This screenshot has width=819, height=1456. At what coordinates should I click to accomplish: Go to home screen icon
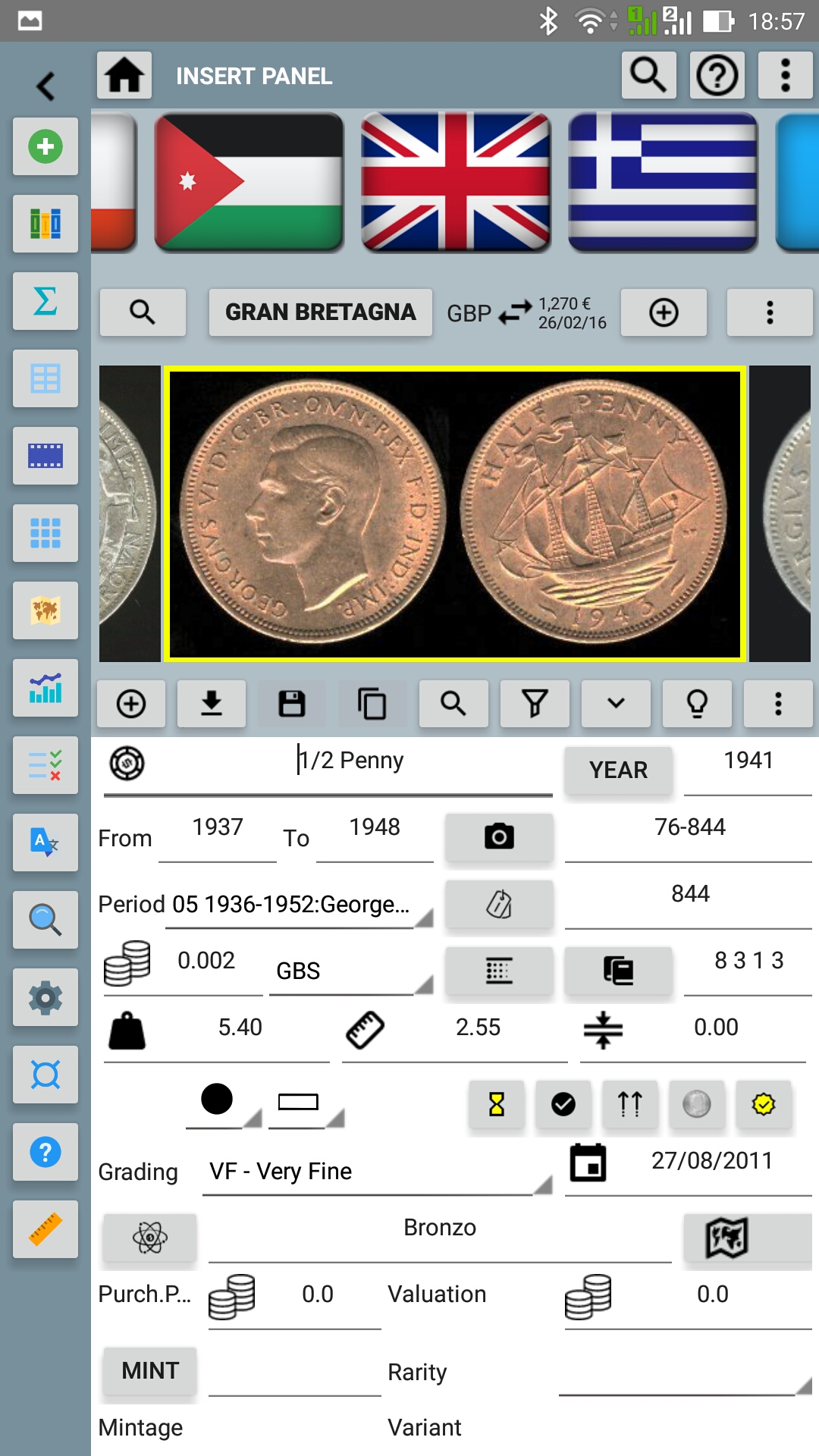124,75
